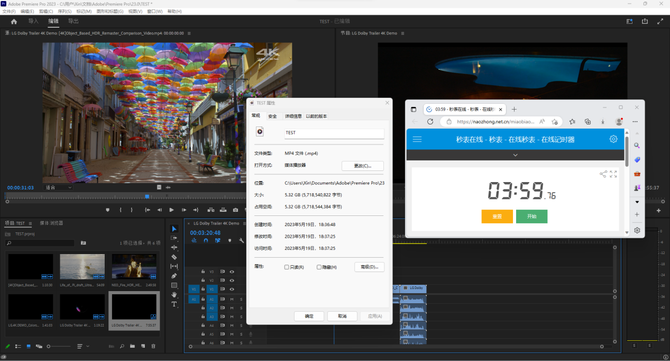670x361 pixels.
Task: Switch project panel to list view
Action: tap(18, 346)
